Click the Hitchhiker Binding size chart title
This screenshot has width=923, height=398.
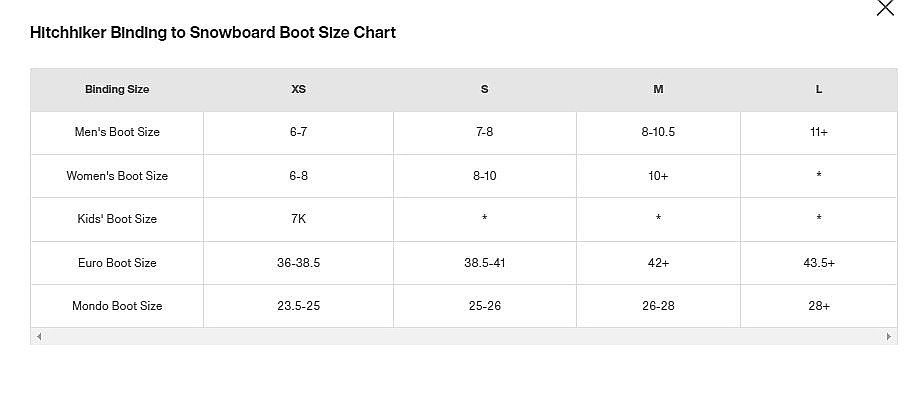point(213,32)
